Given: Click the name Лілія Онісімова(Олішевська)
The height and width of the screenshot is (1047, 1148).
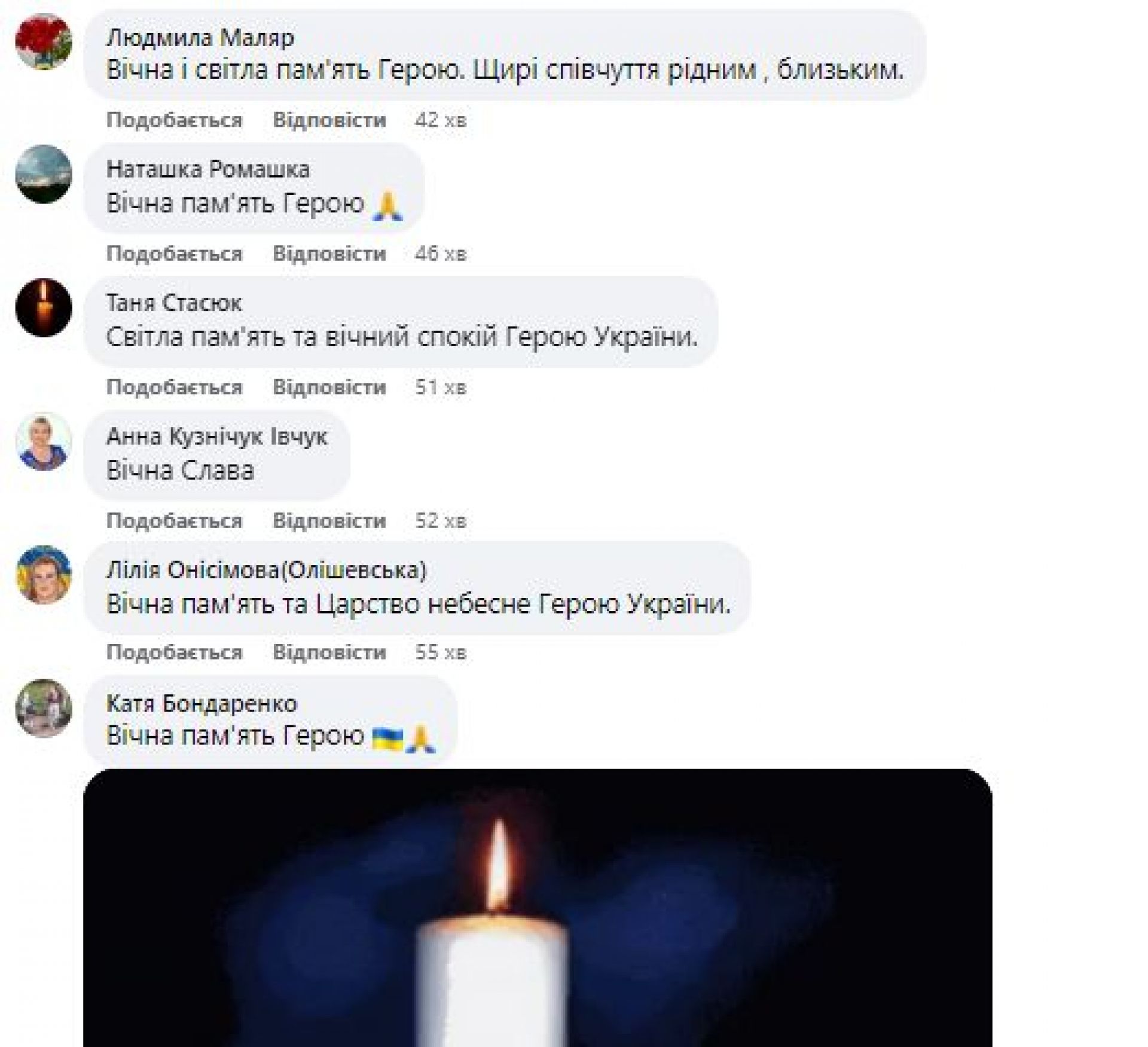Looking at the screenshot, I should click(x=266, y=570).
